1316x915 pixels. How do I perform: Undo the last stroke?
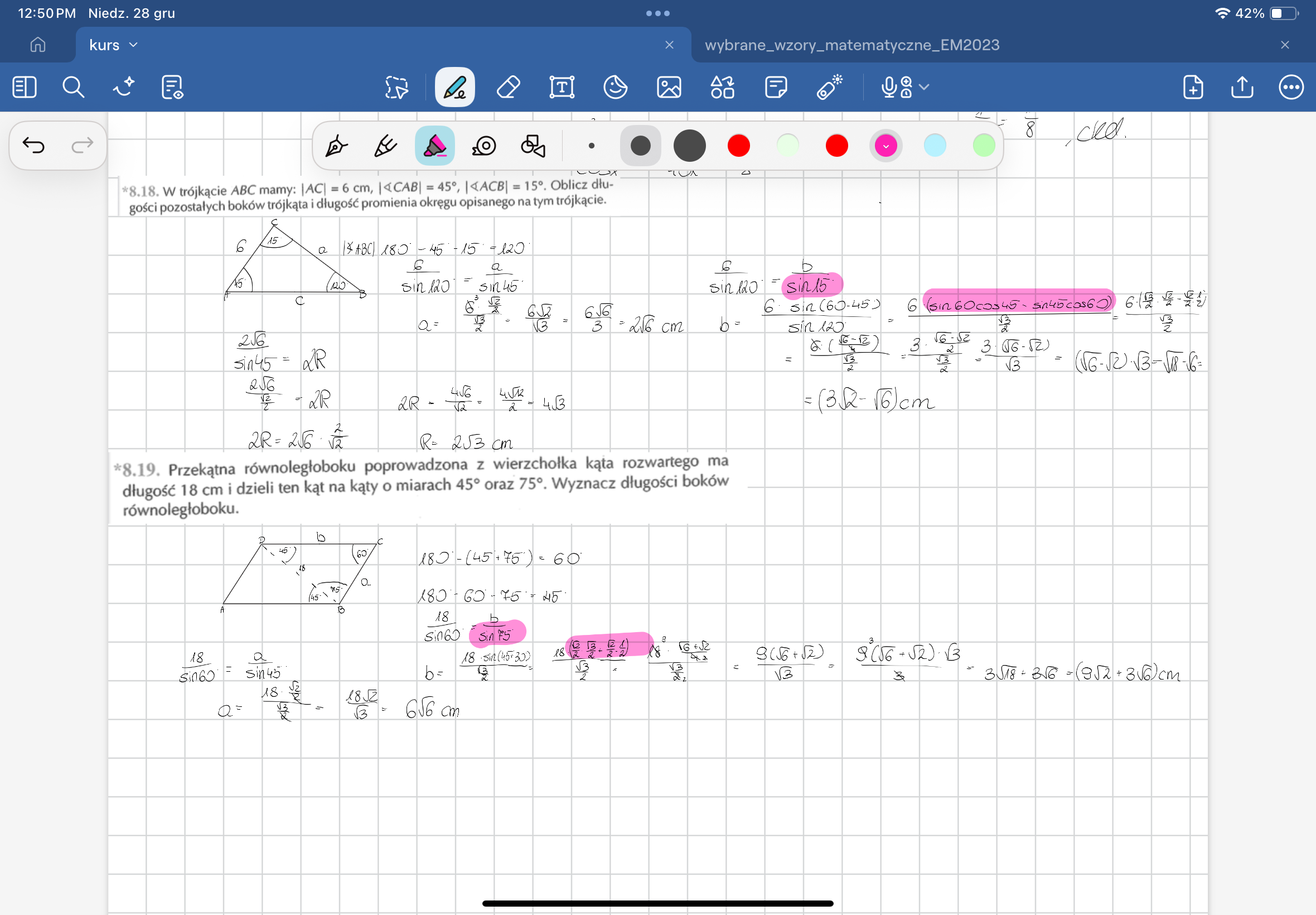[33, 146]
